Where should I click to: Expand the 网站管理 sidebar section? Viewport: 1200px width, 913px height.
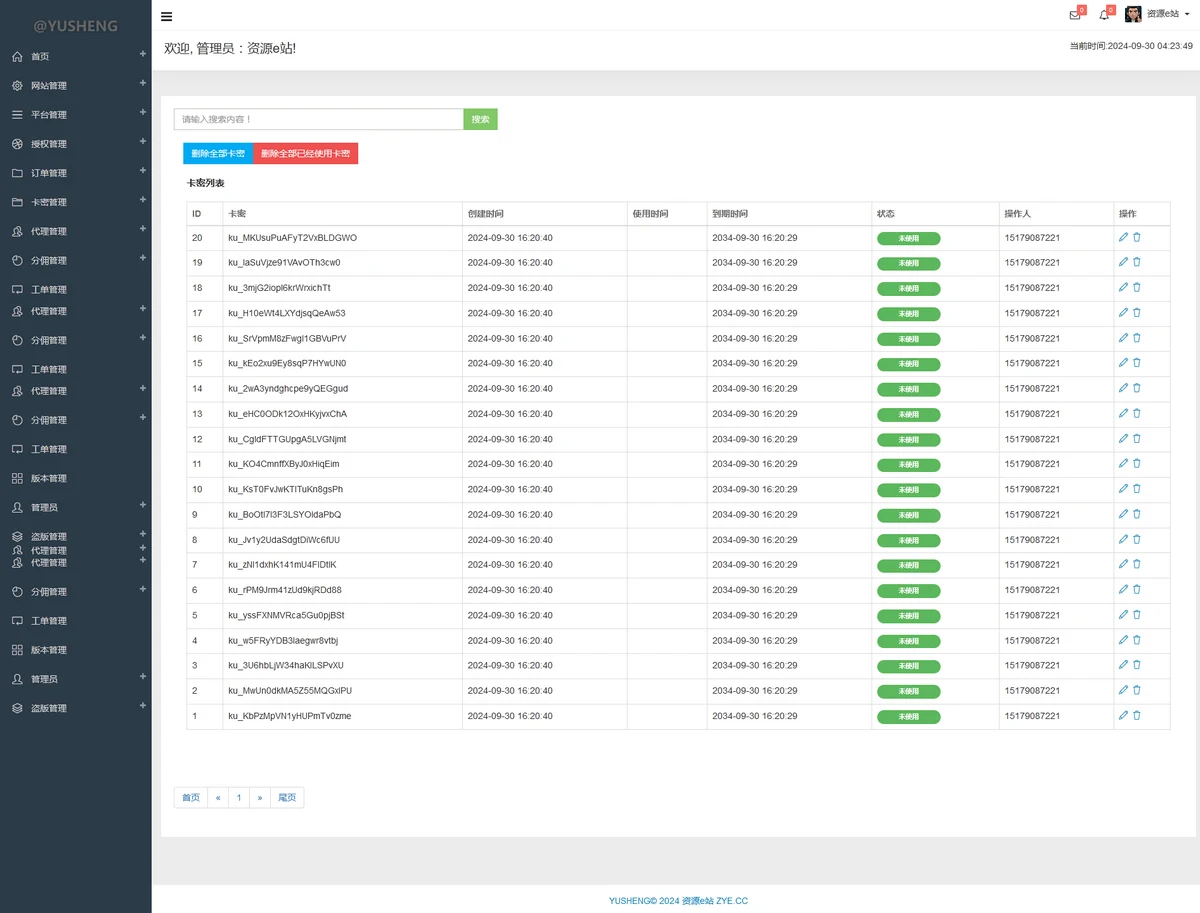click(x=143, y=84)
